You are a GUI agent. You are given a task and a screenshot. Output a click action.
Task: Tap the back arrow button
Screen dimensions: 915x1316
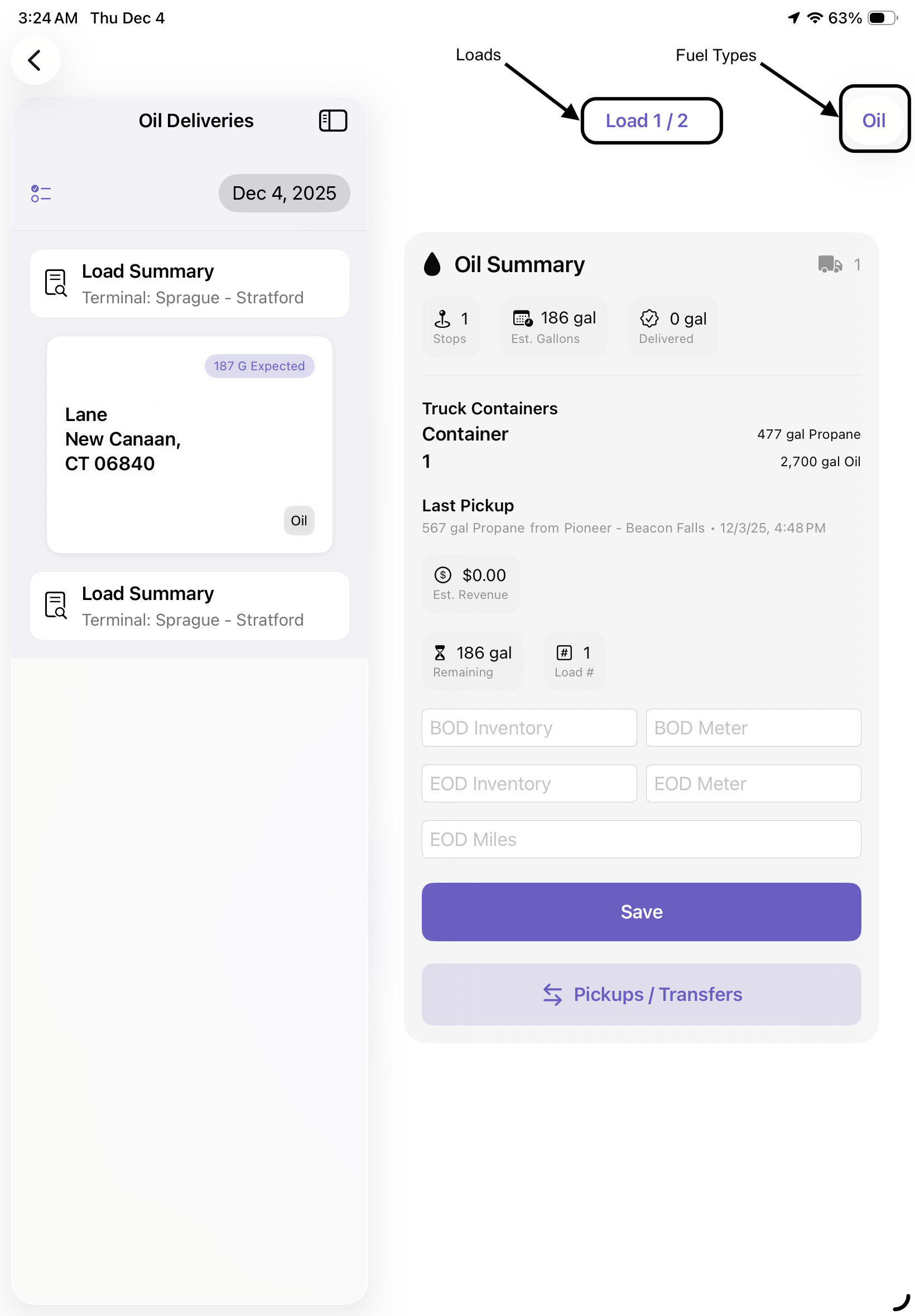[x=35, y=60]
